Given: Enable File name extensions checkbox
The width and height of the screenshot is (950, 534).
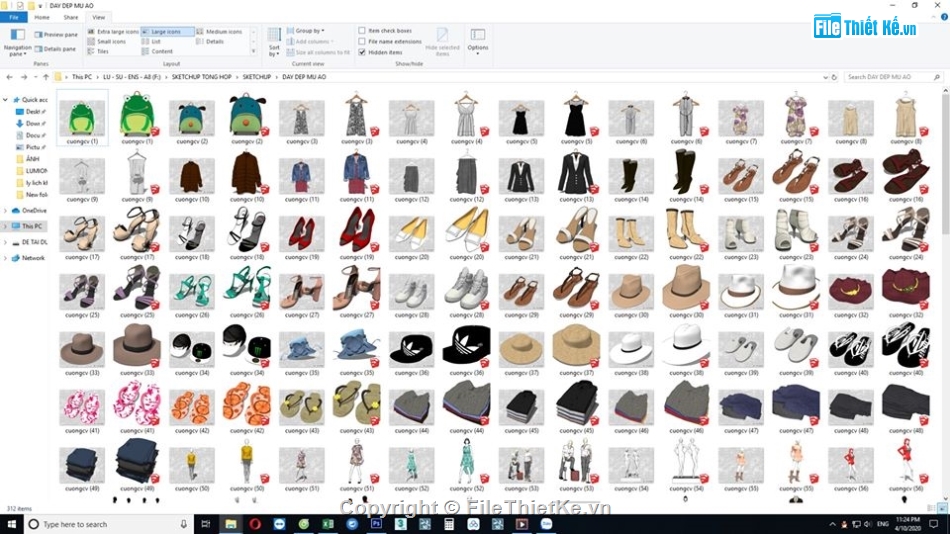Looking at the screenshot, I should point(362,41).
